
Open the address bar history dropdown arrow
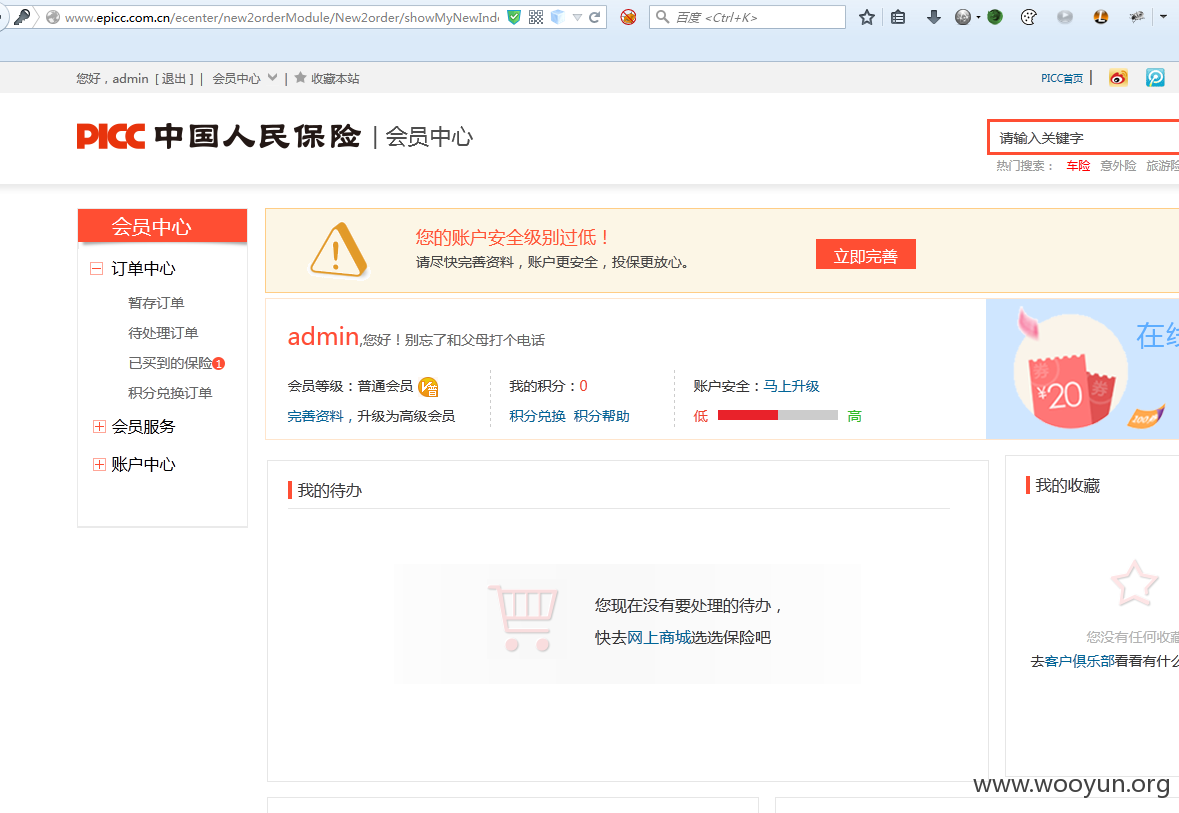pyautogui.click(x=577, y=17)
